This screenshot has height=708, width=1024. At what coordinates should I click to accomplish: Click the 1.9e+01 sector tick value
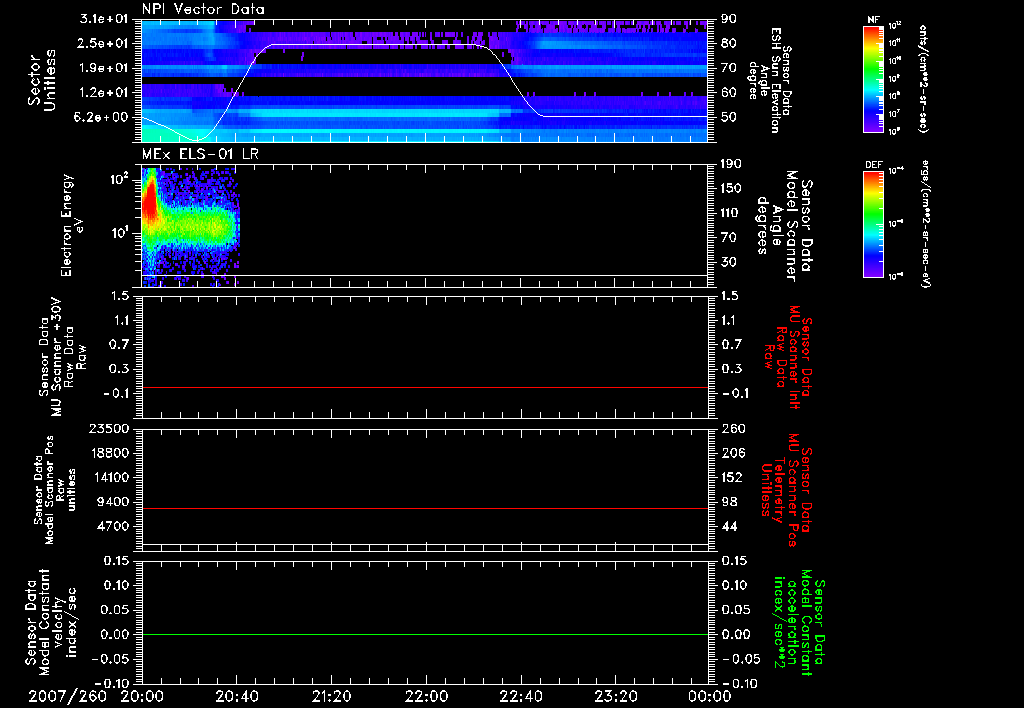[x=104, y=68]
